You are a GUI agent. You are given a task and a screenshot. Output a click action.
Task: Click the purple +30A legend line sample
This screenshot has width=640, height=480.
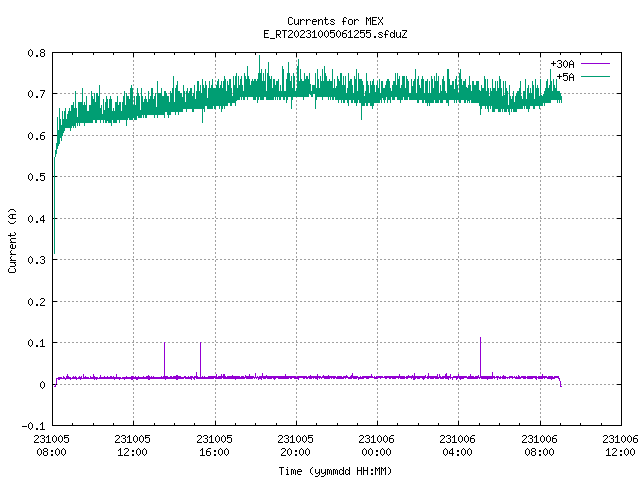point(595,64)
